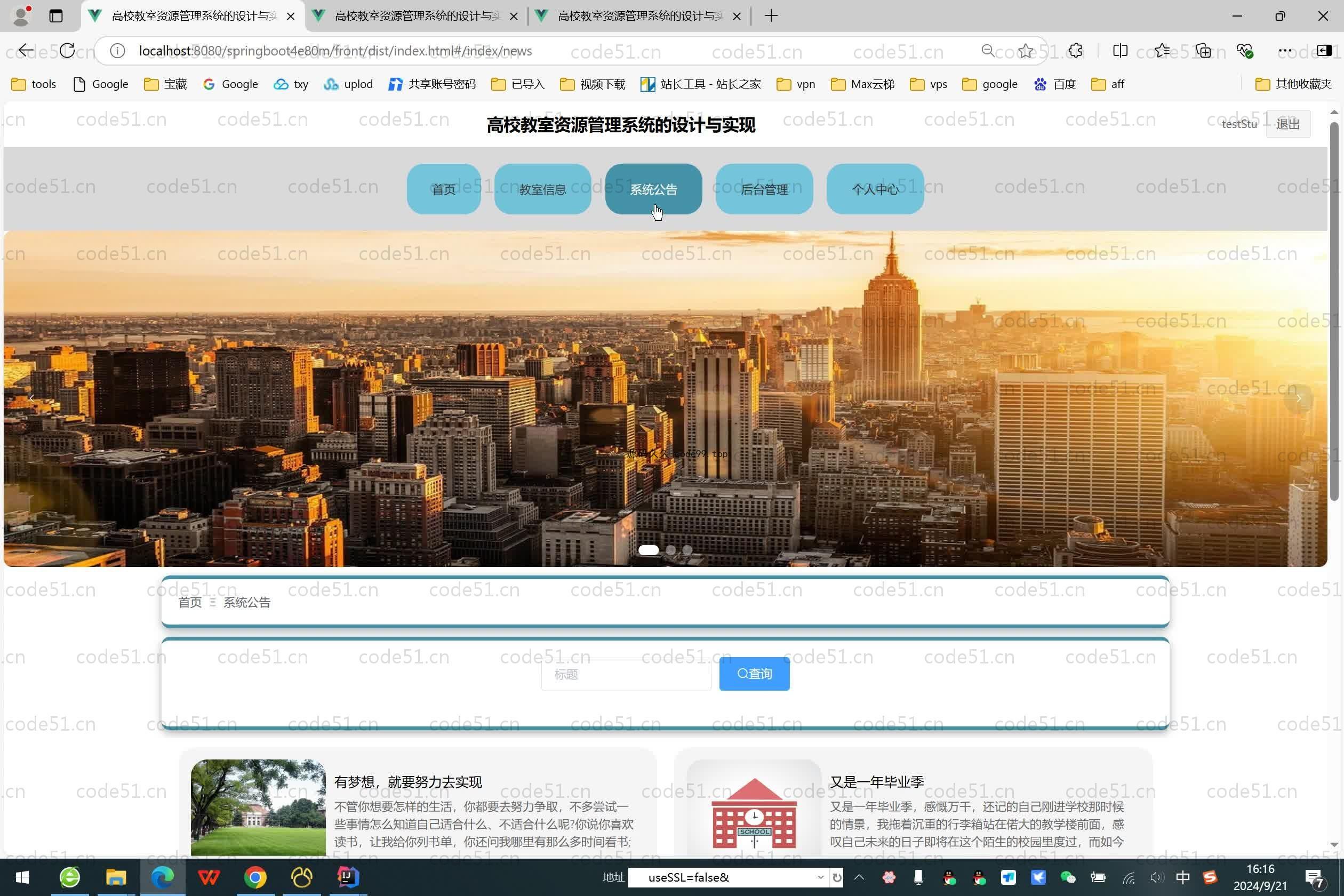Switch to the third browser tab
This screenshot has height=896, width=1344.
[639, 16]
